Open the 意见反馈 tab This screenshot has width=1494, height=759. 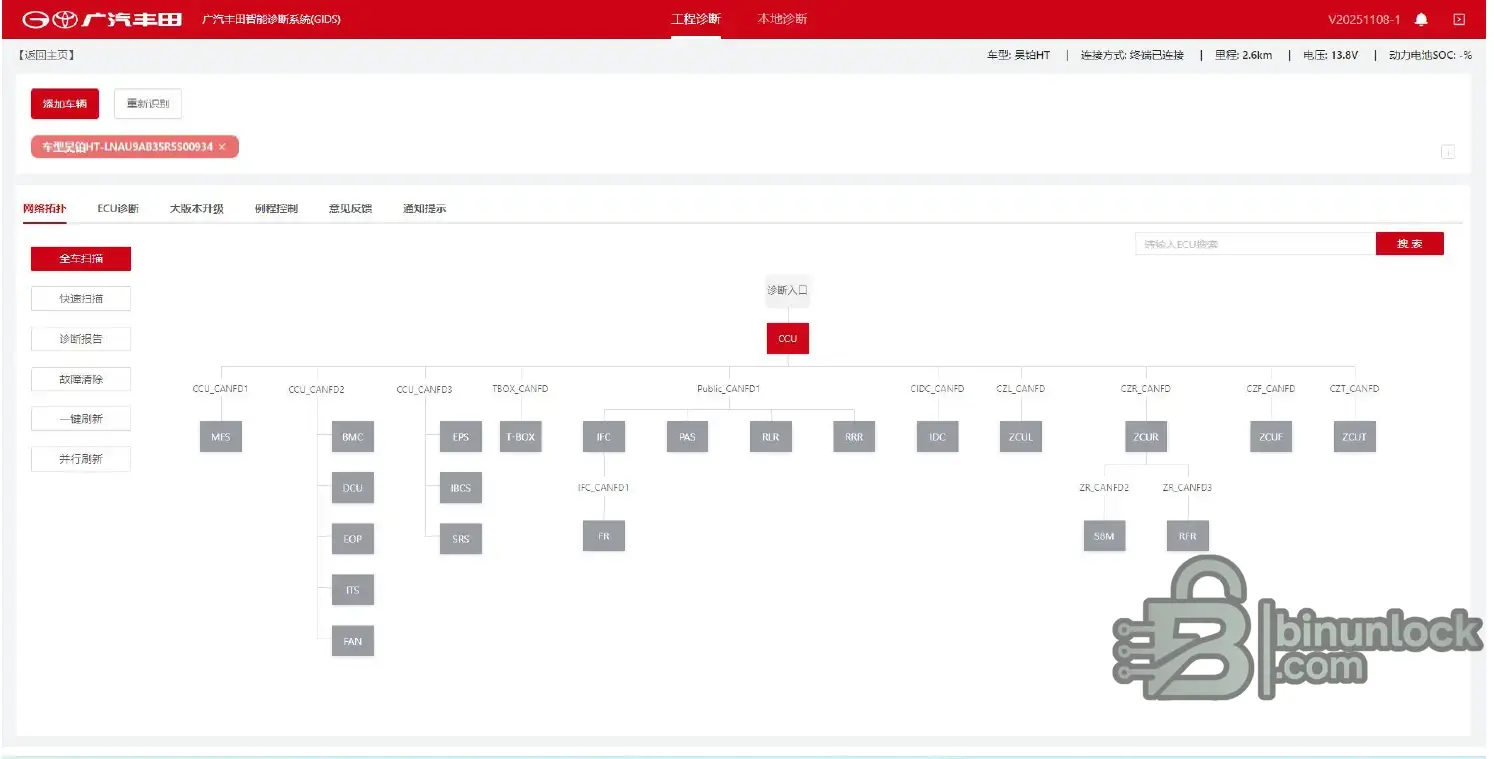pos(350,209)
